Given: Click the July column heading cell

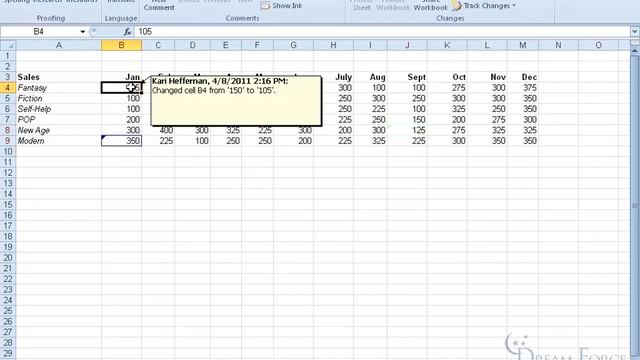Looking at the screenshot, I should 333,77.
